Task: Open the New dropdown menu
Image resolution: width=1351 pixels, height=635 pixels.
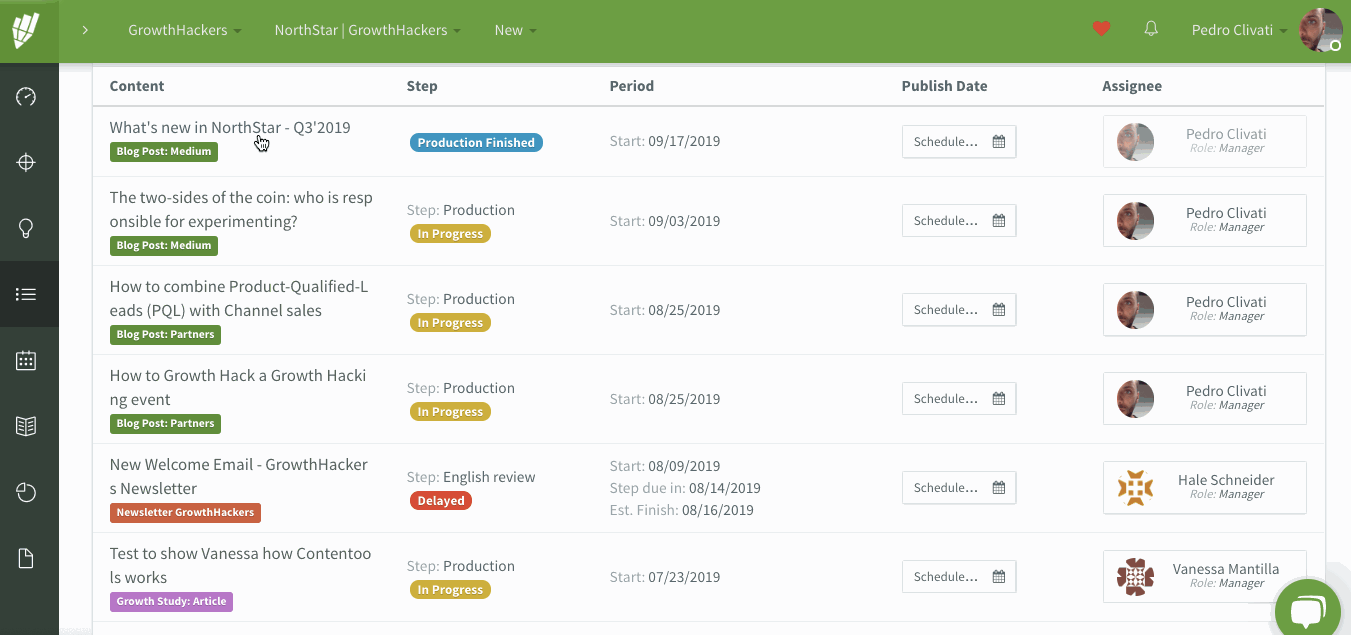Action: [515, 30]
